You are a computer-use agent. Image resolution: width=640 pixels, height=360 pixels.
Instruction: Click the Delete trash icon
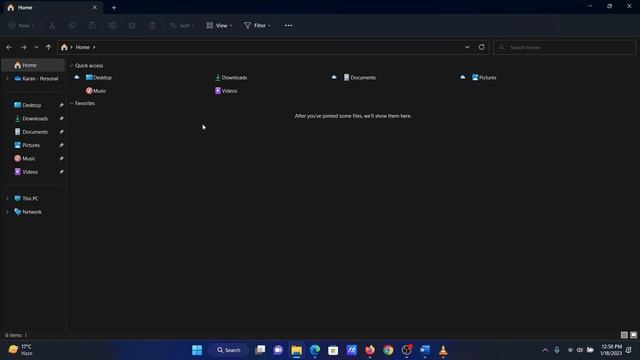click(x=152, y=25)
